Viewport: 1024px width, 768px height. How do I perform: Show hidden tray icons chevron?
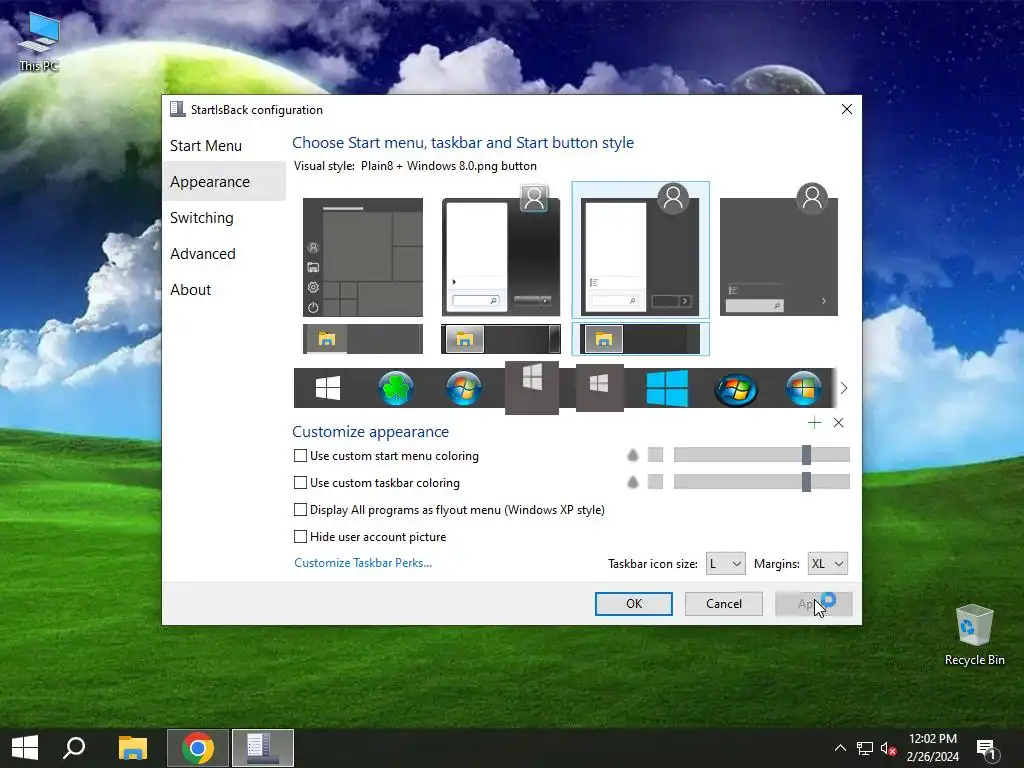840,748
